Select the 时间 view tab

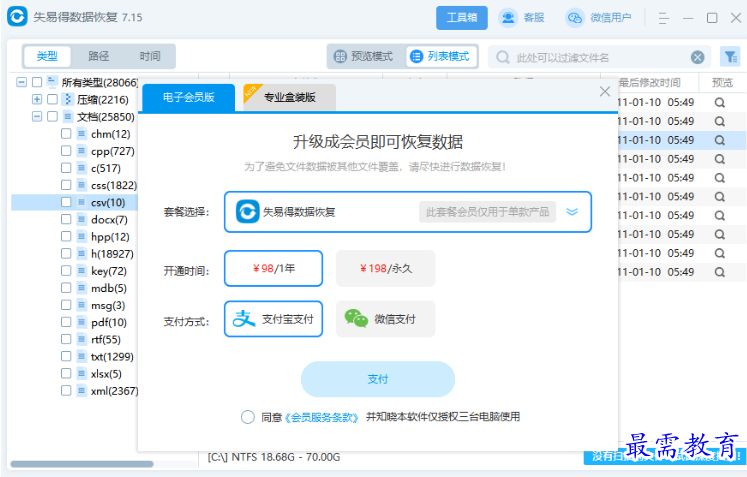tap(150, 56)
